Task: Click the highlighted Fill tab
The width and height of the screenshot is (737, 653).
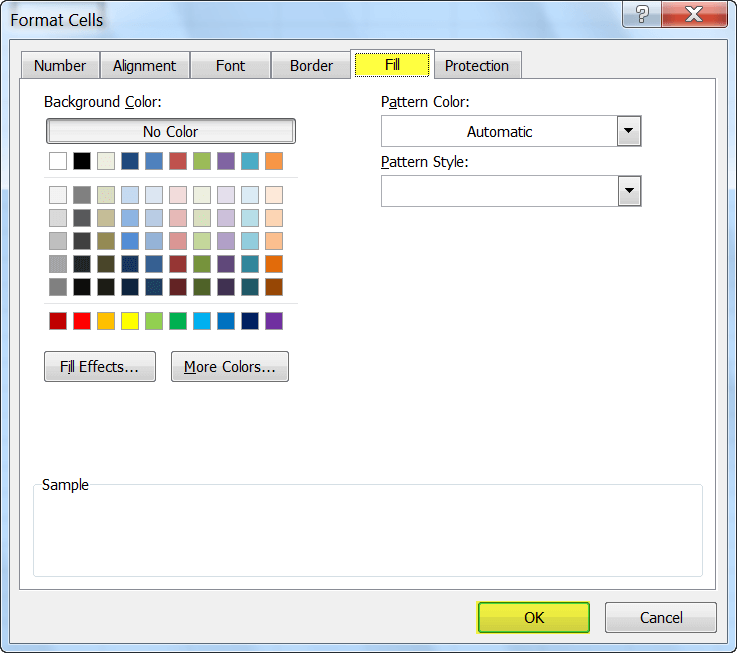Action: (x=392, y=64)
